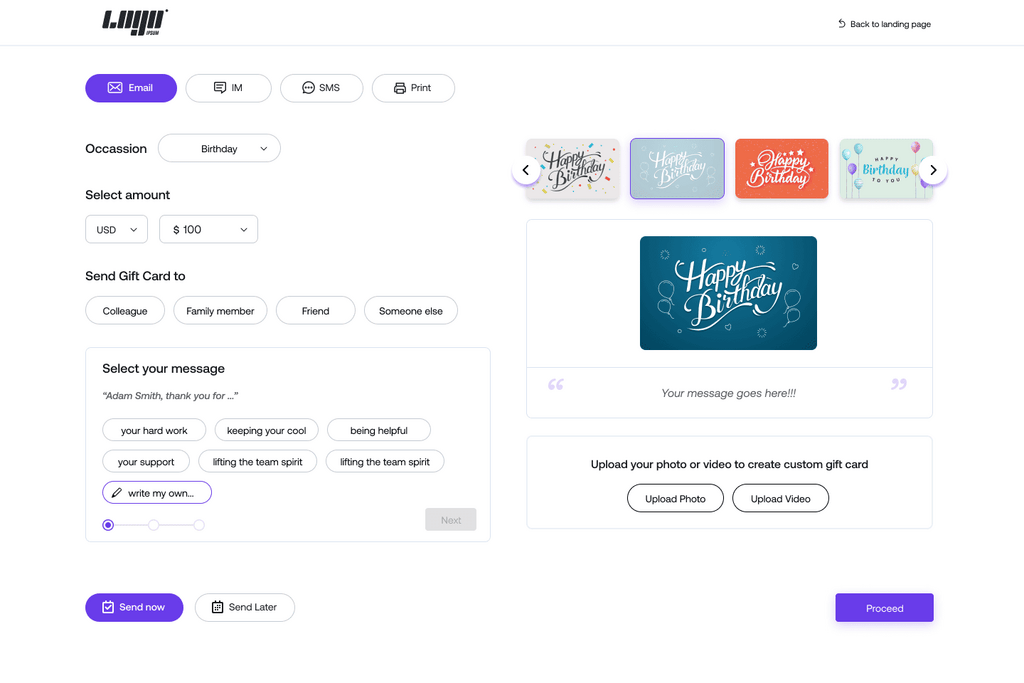This screenshot has width=1024, height=683.
Task: Select the Print delivery option
Action: coord(413,88)
